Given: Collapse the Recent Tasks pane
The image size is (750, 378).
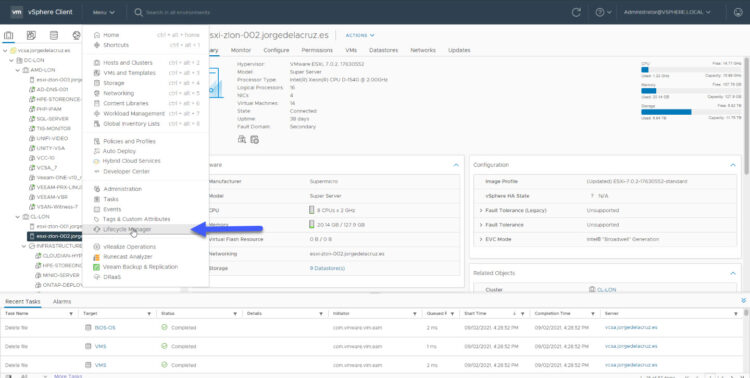Looking at the screenshot, I should (x=743, y=300).
